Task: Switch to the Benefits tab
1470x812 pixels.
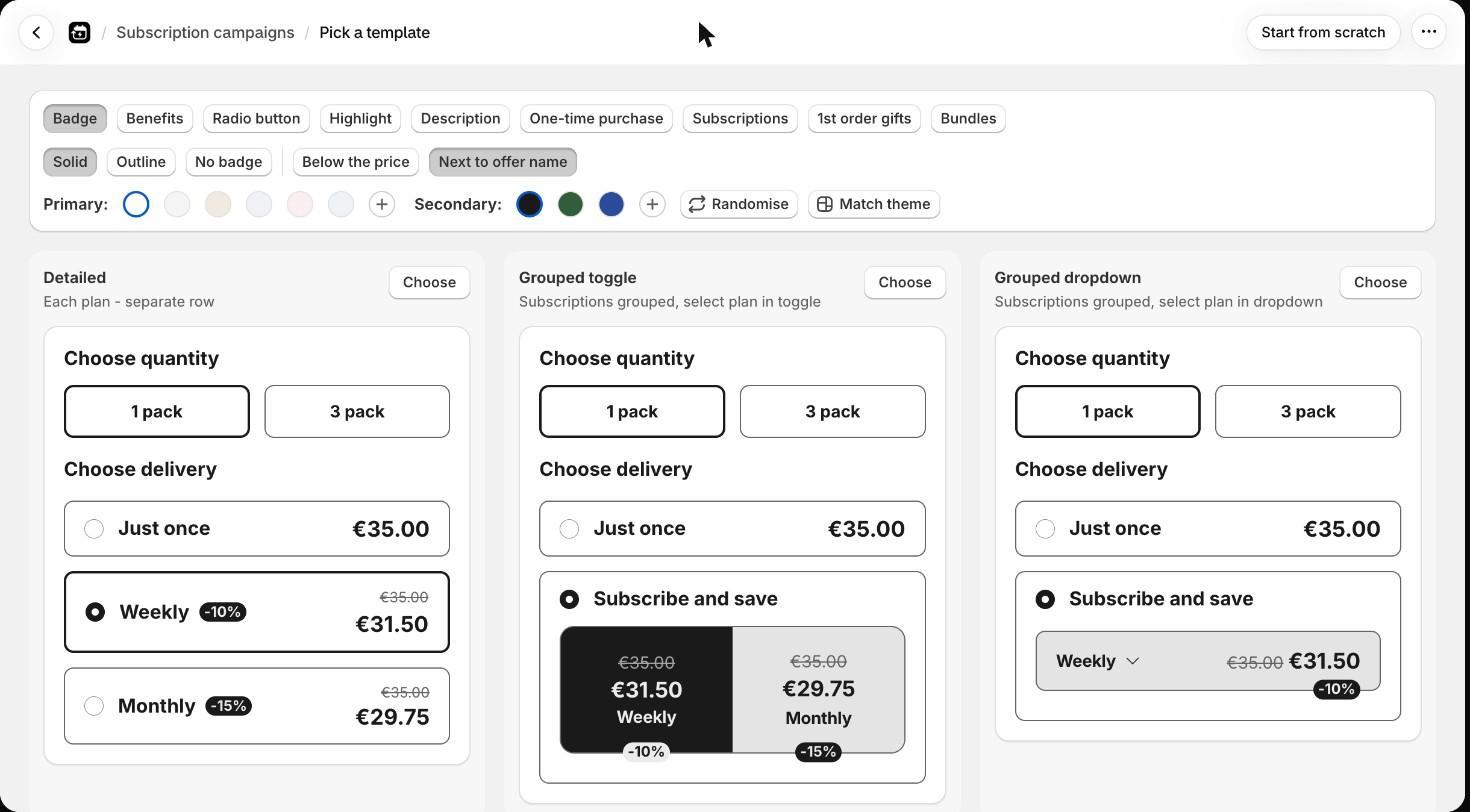Action: 155,118
